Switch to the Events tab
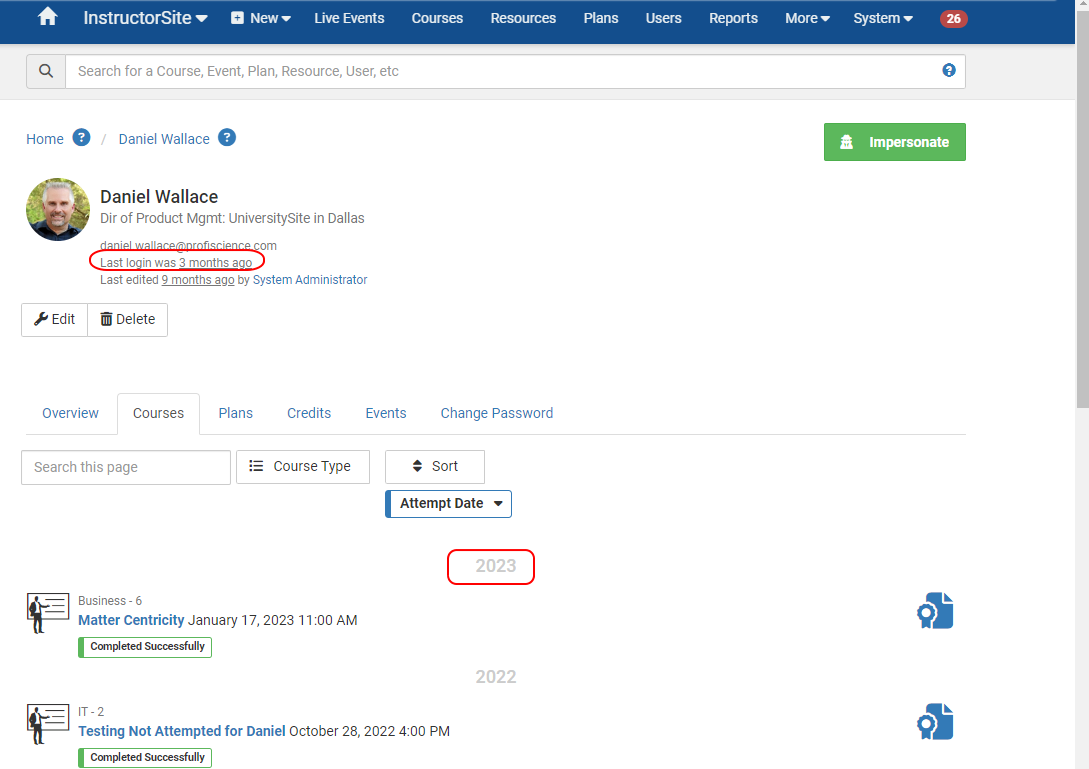The image size is (1089, 769). [x=385, y=413]
